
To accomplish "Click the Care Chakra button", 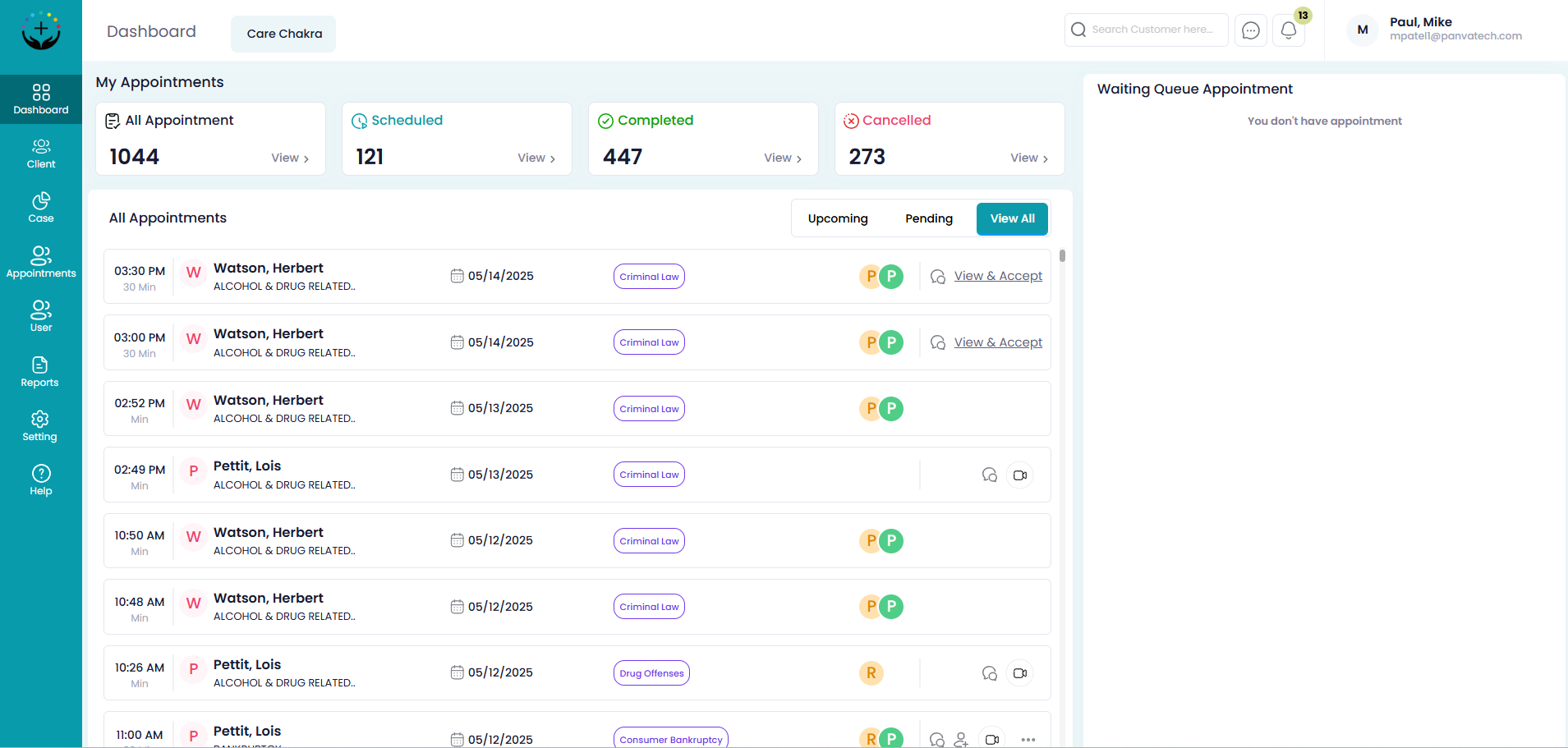I will (283, 34).
